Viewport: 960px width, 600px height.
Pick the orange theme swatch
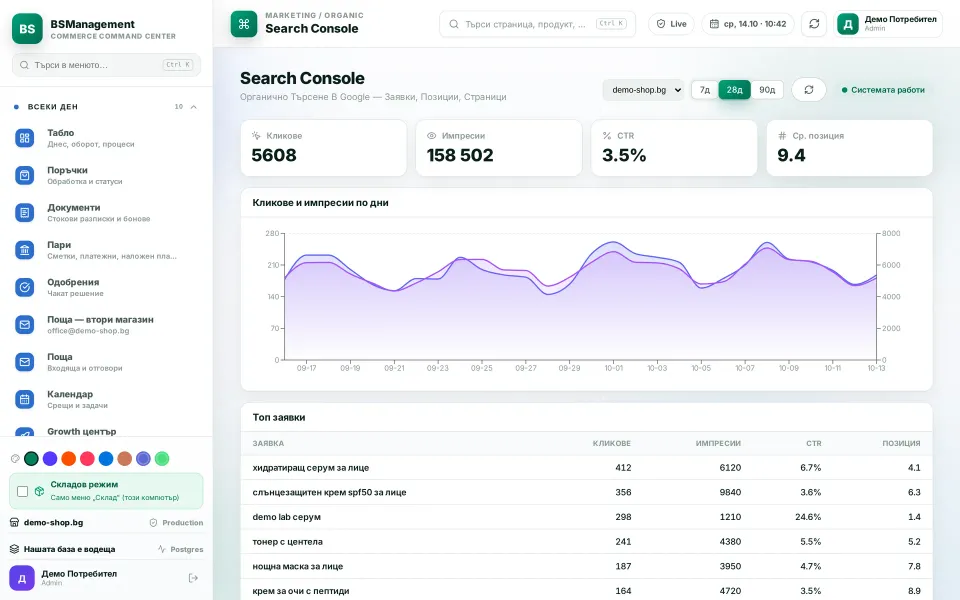tap(69, 459)
